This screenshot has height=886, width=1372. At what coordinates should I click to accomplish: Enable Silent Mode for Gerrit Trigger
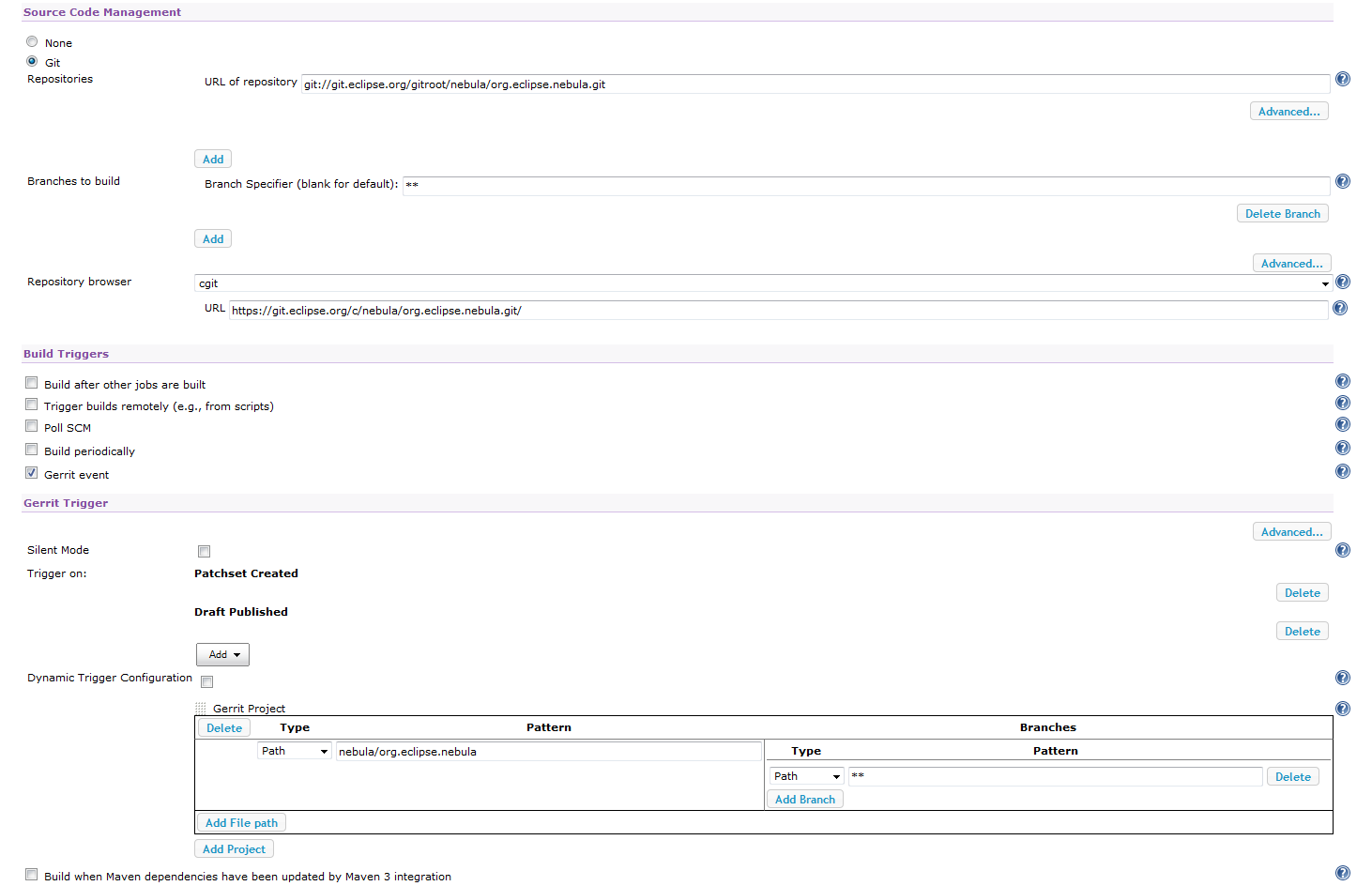[204, 551]
